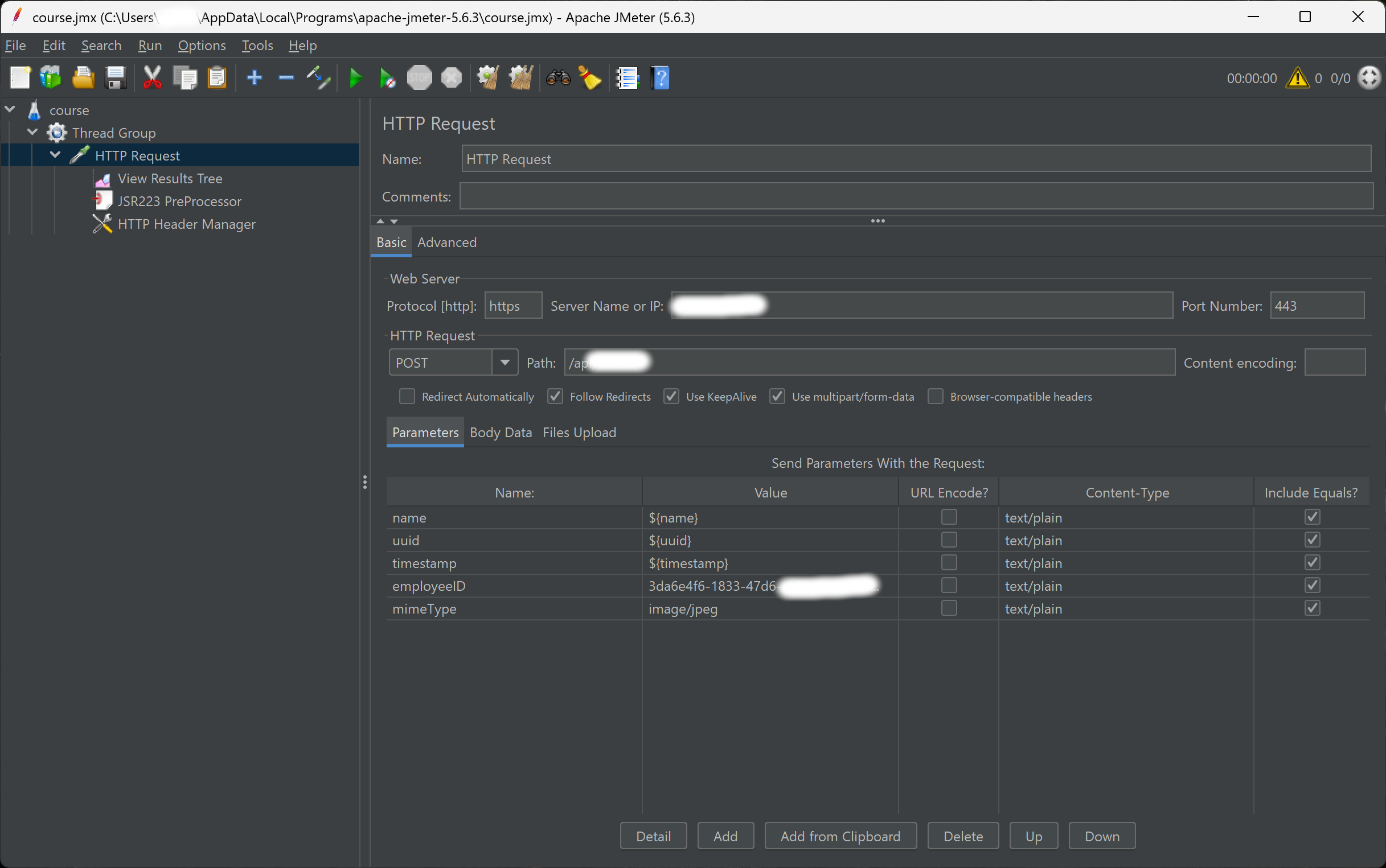Toggle URL Encode for the mimeType row
The height and width of the screenshot is (868, 1386).
click(x=949, y=608)
